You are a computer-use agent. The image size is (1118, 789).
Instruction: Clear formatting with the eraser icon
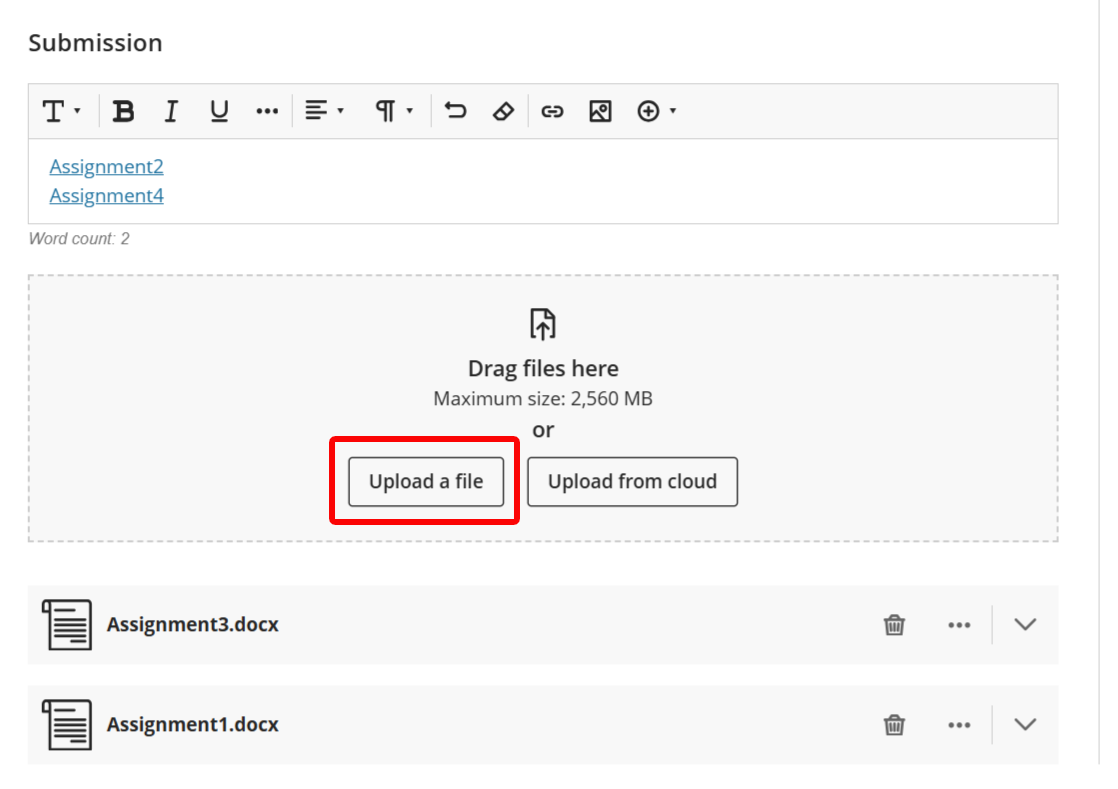(x=503, y=111)
